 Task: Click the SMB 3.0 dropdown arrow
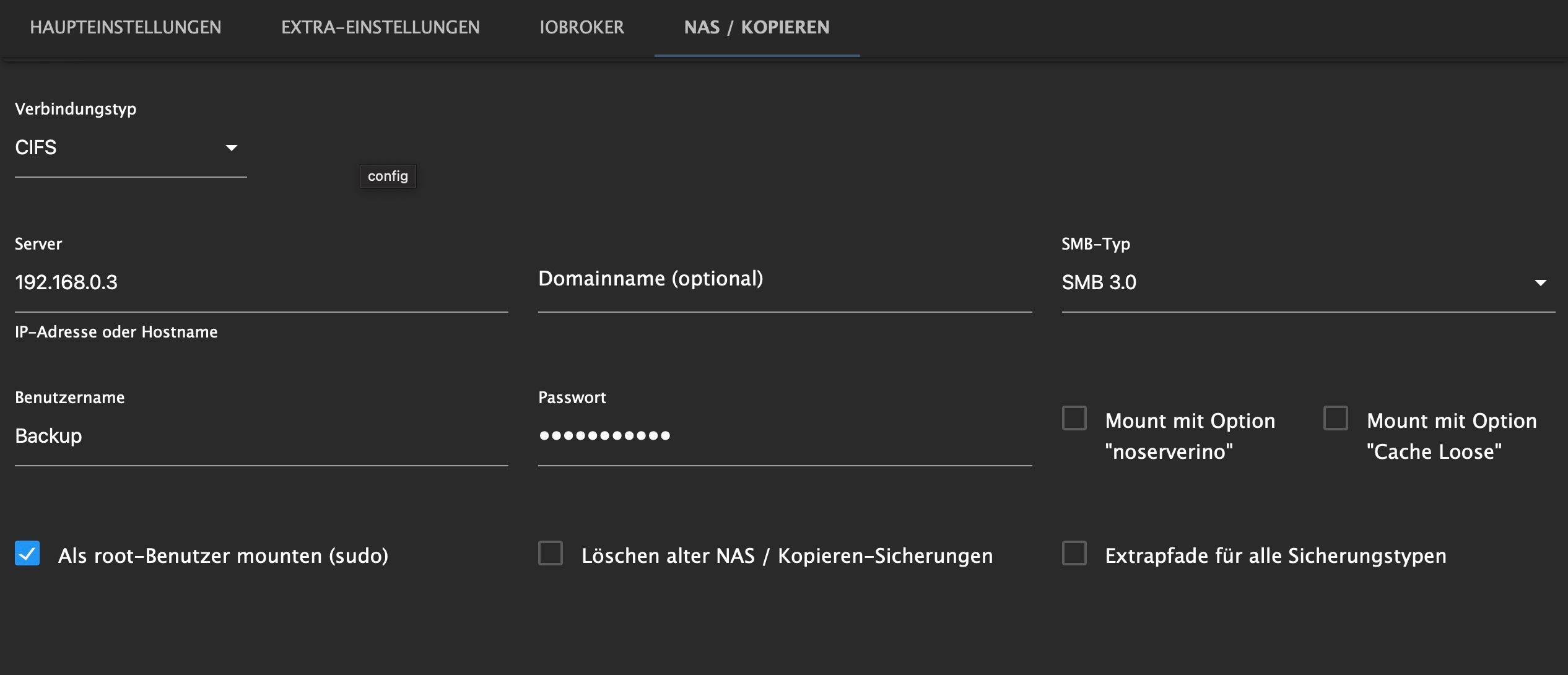coord(1540,282)
